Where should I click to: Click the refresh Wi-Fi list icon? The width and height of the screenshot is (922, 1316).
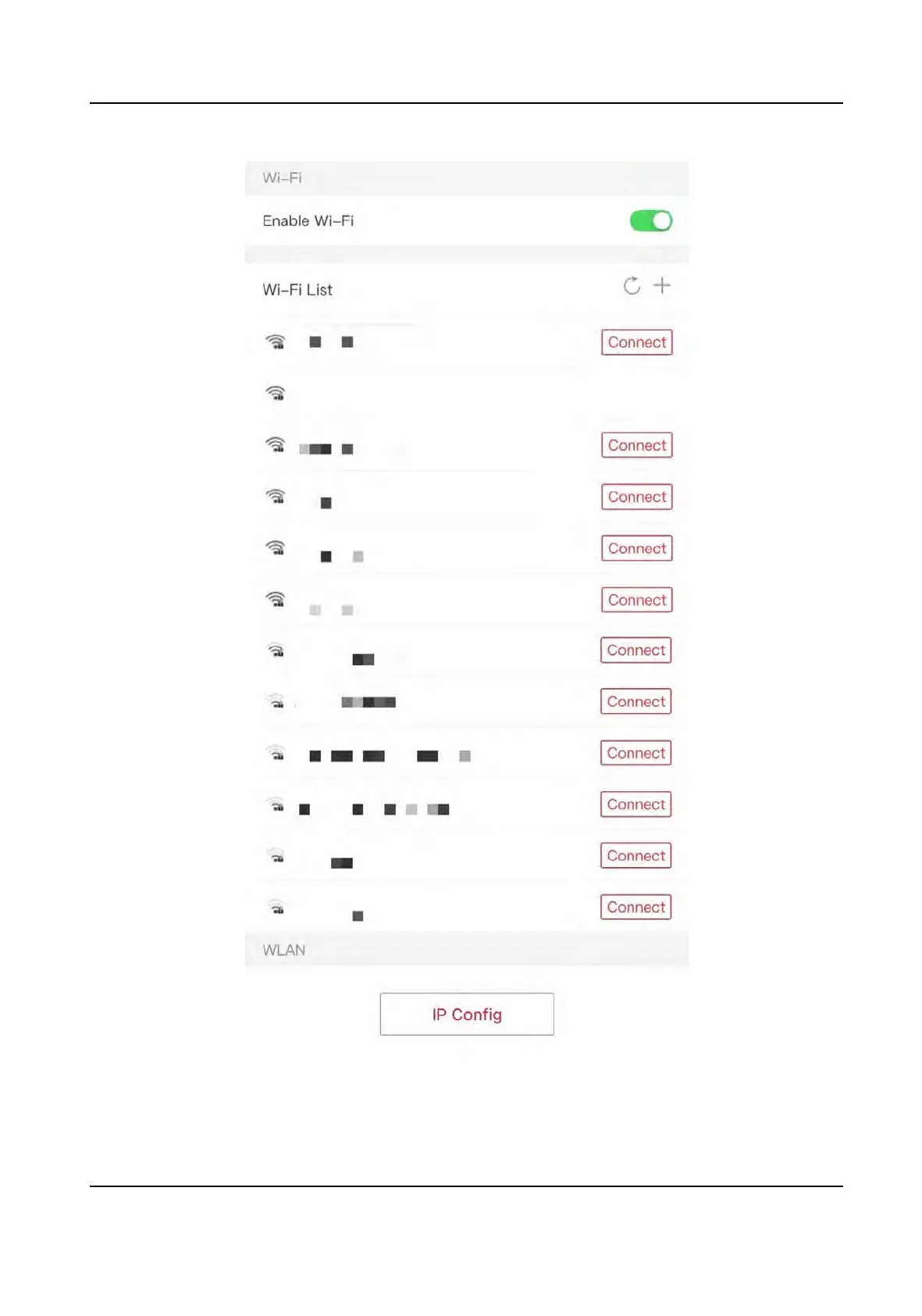coord(632,286)
